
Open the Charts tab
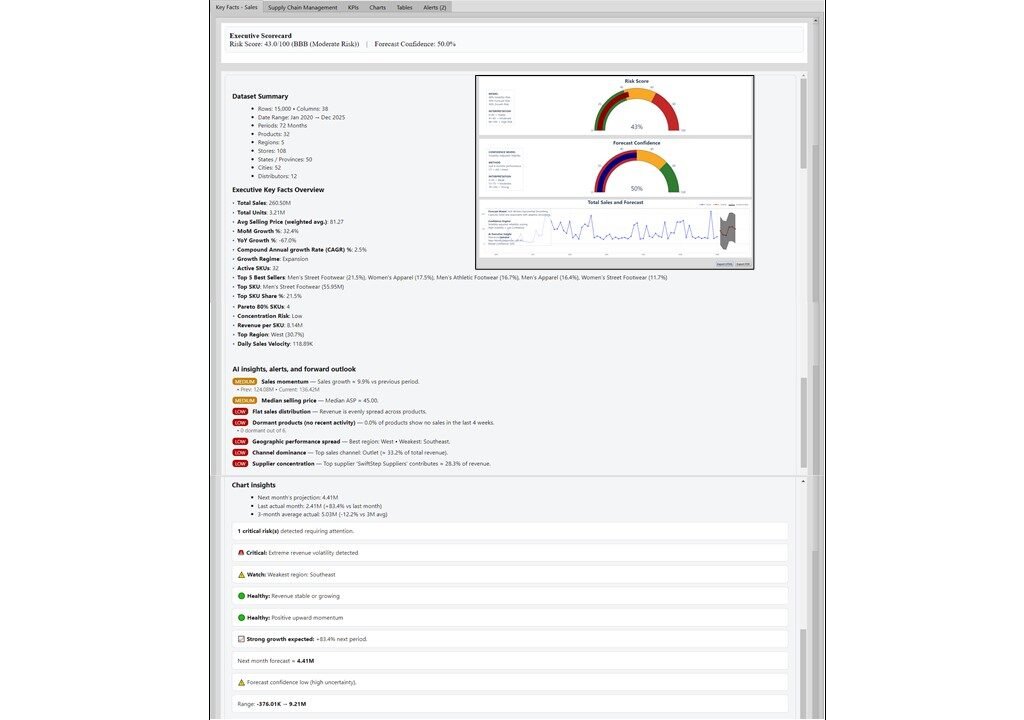[377, 7]
